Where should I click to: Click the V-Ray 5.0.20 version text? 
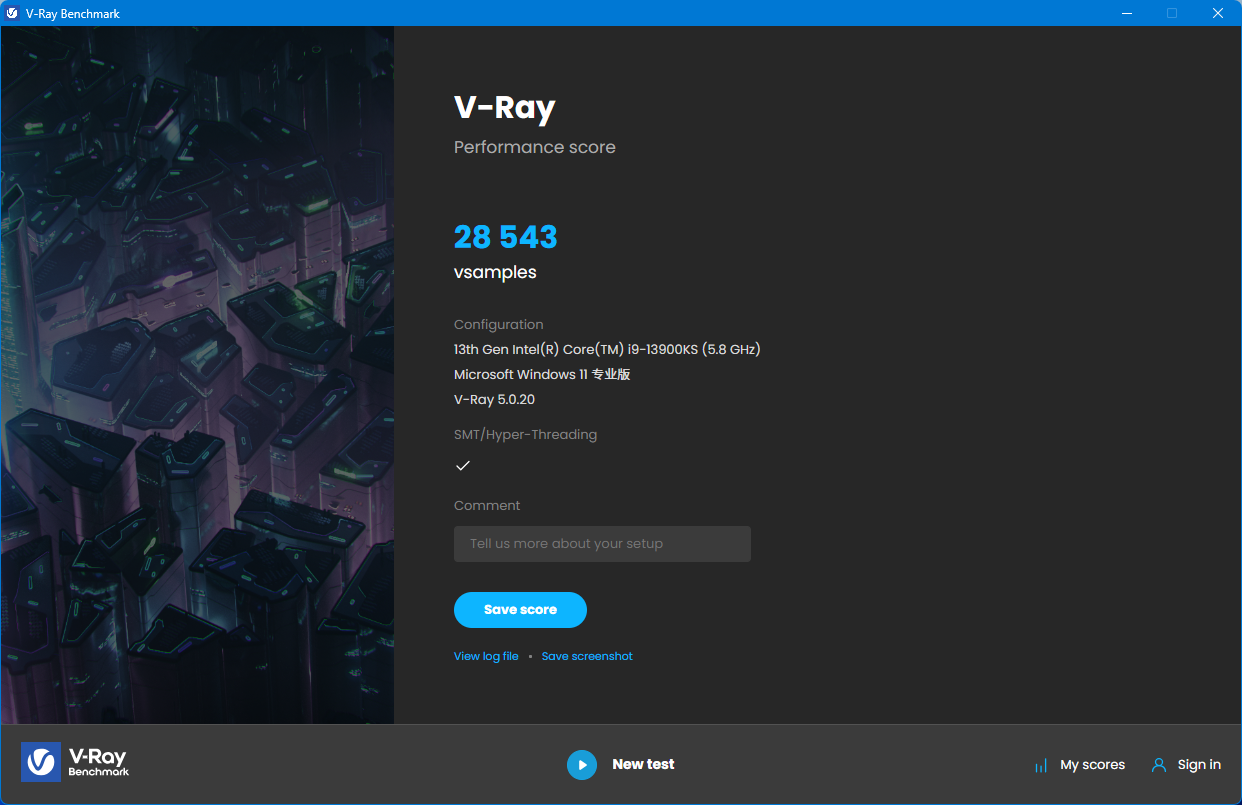[495, 399]
